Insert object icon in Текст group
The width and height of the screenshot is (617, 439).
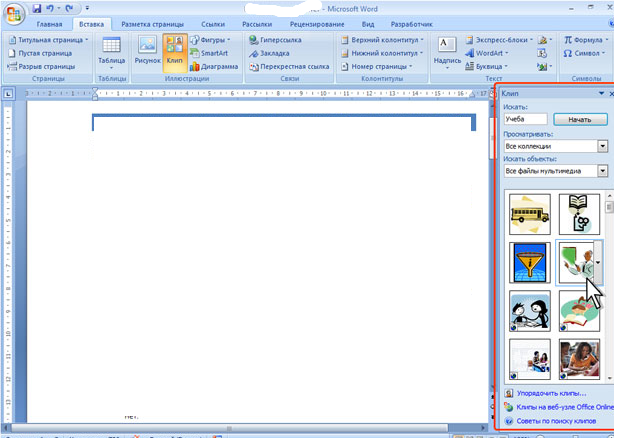pyautogui.click(x=544, y=67)
